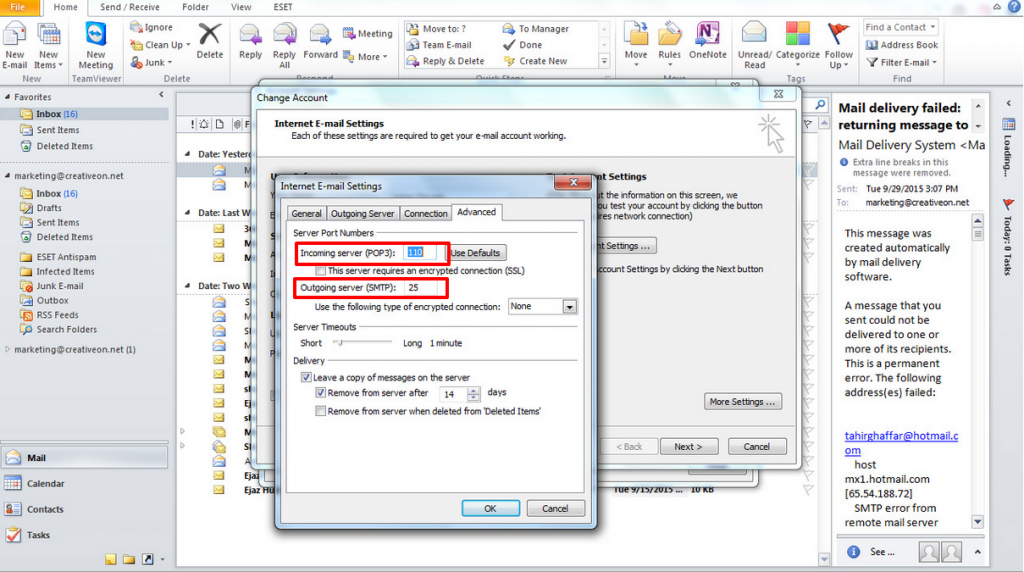Click Next in Change Account window
The height and width of the screenshot is (572, 1024).
(688, 447)
